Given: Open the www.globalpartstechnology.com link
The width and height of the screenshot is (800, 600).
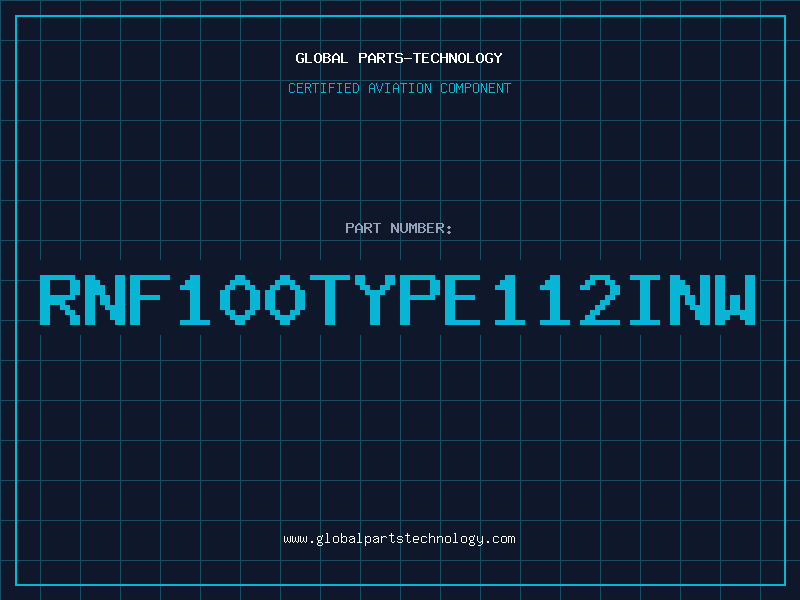Looking at the screenshot, I should (x=399, y=539).
